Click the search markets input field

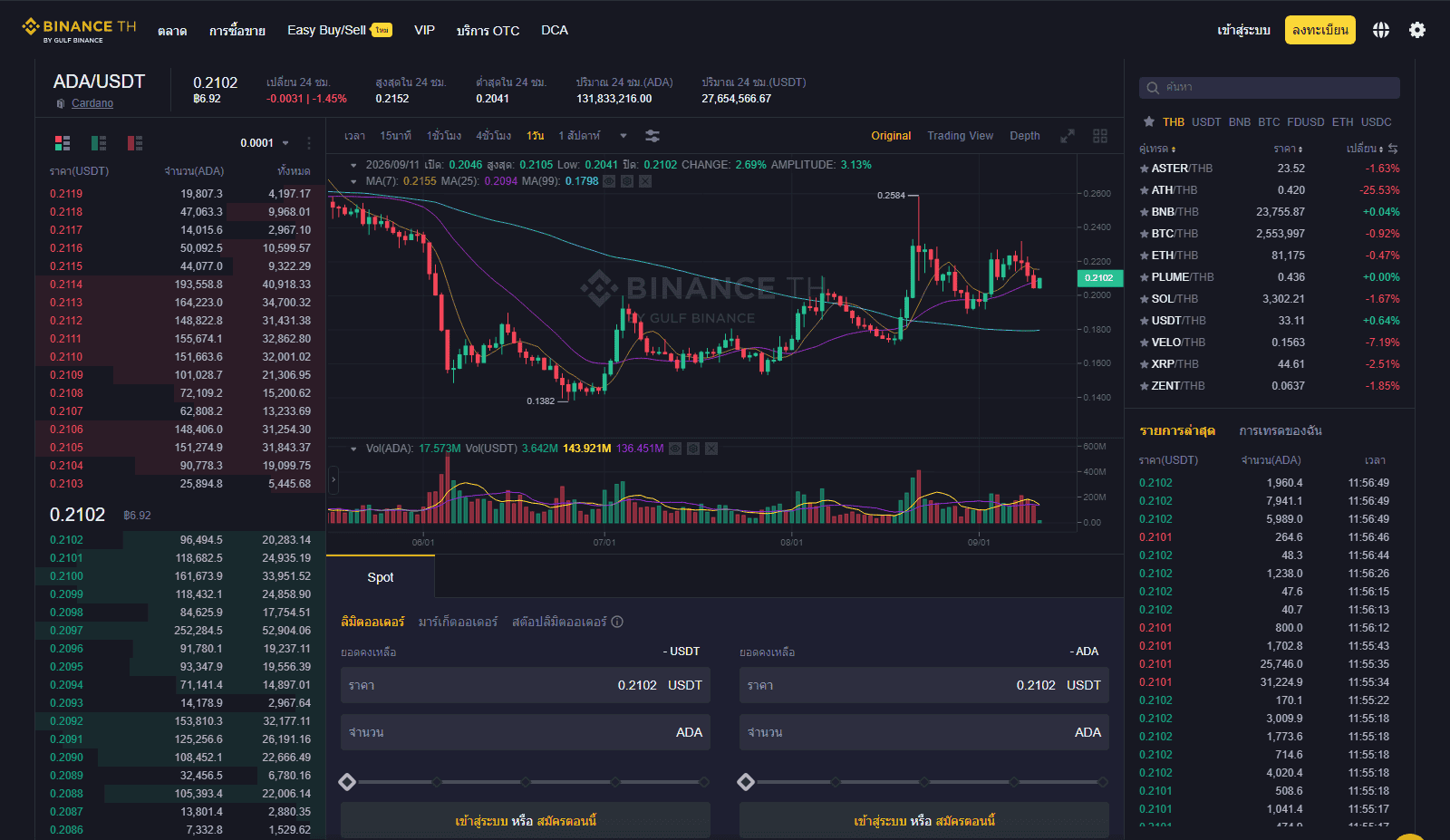coord(1270,88)
